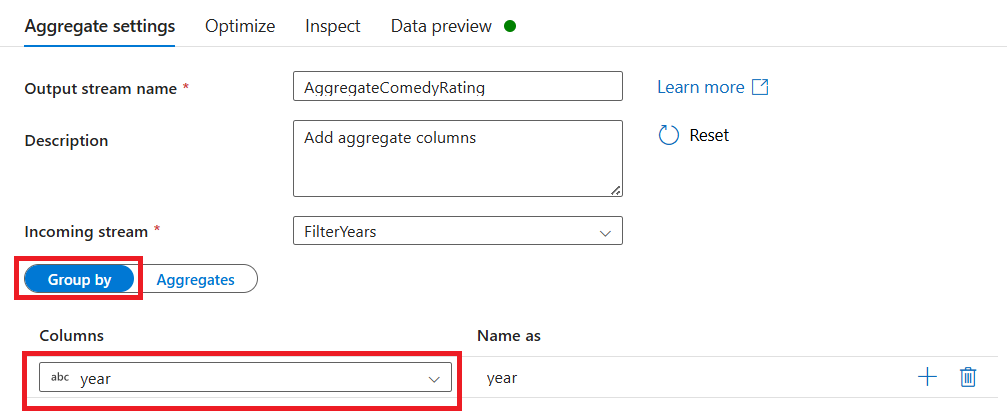Go to the Inspect tab
The height and width of the screenshot is (417, 1007).
click(x=333, y=26)
